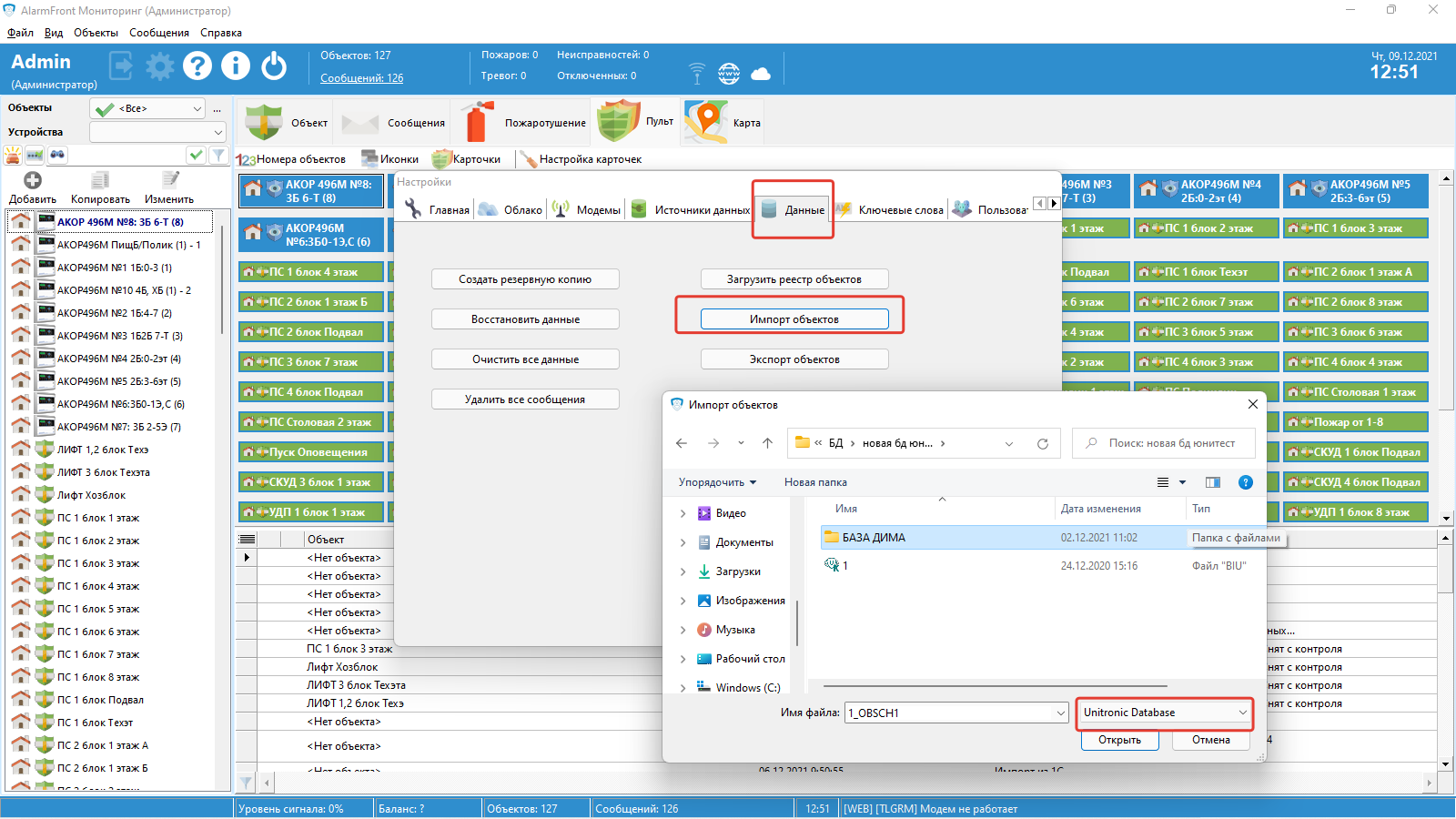Open the Ключевые слова settings tab
The image size is (1456, 819).
click(889, 210)
